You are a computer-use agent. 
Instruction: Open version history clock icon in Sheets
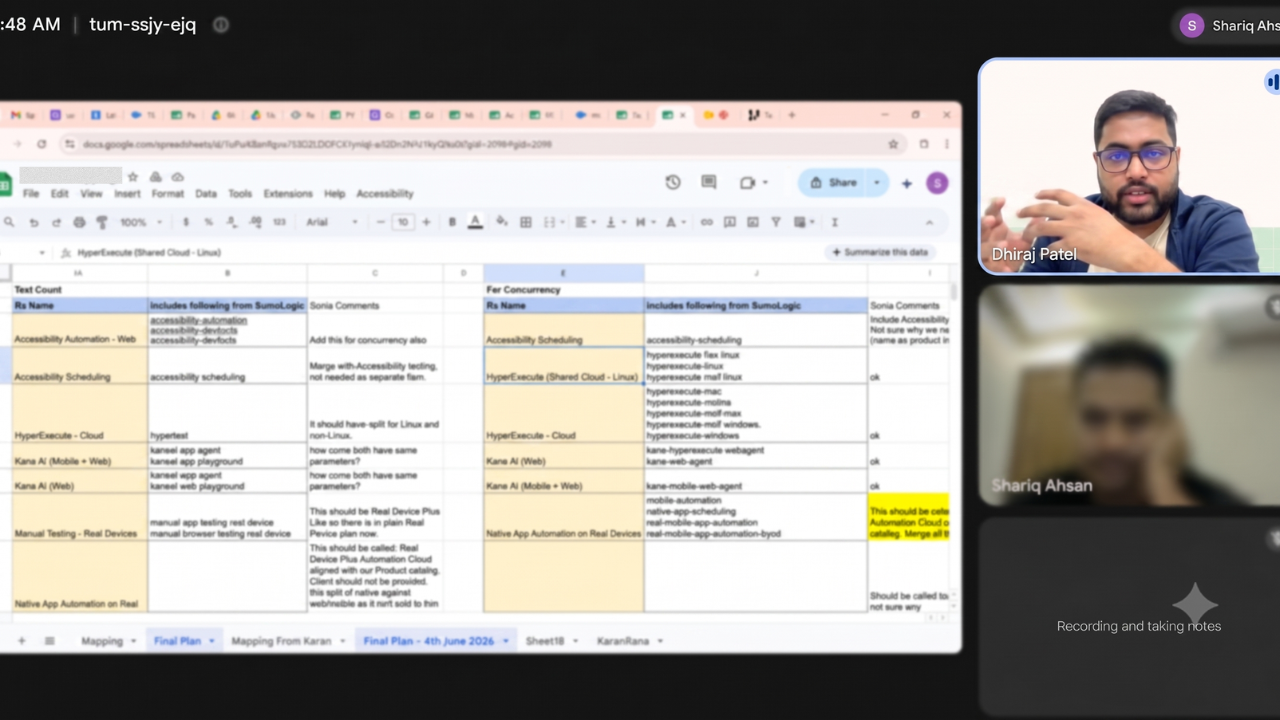tap(673, 183)
